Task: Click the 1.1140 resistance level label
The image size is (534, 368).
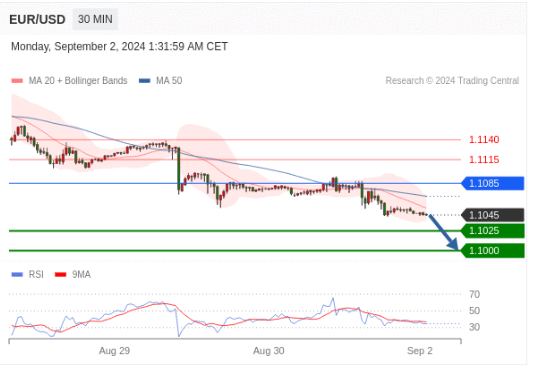Action: [484, 140]
